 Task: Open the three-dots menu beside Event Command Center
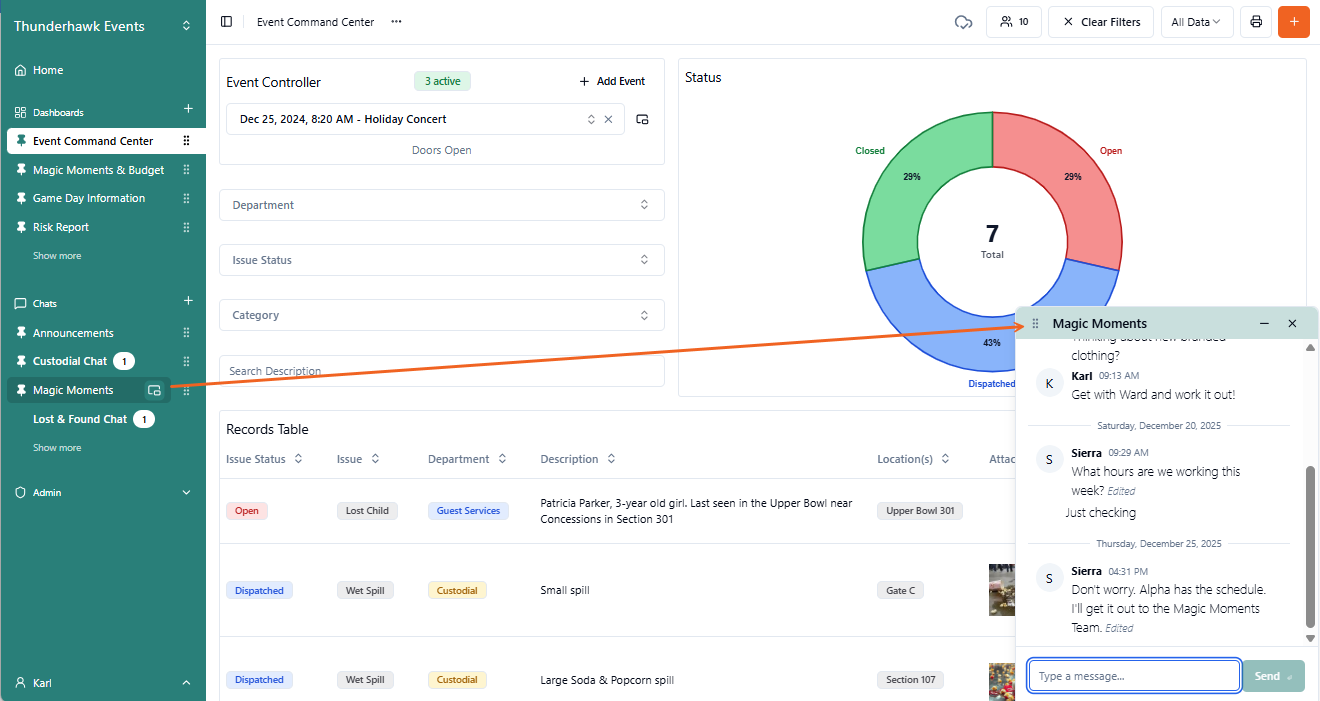coord(397,22)
